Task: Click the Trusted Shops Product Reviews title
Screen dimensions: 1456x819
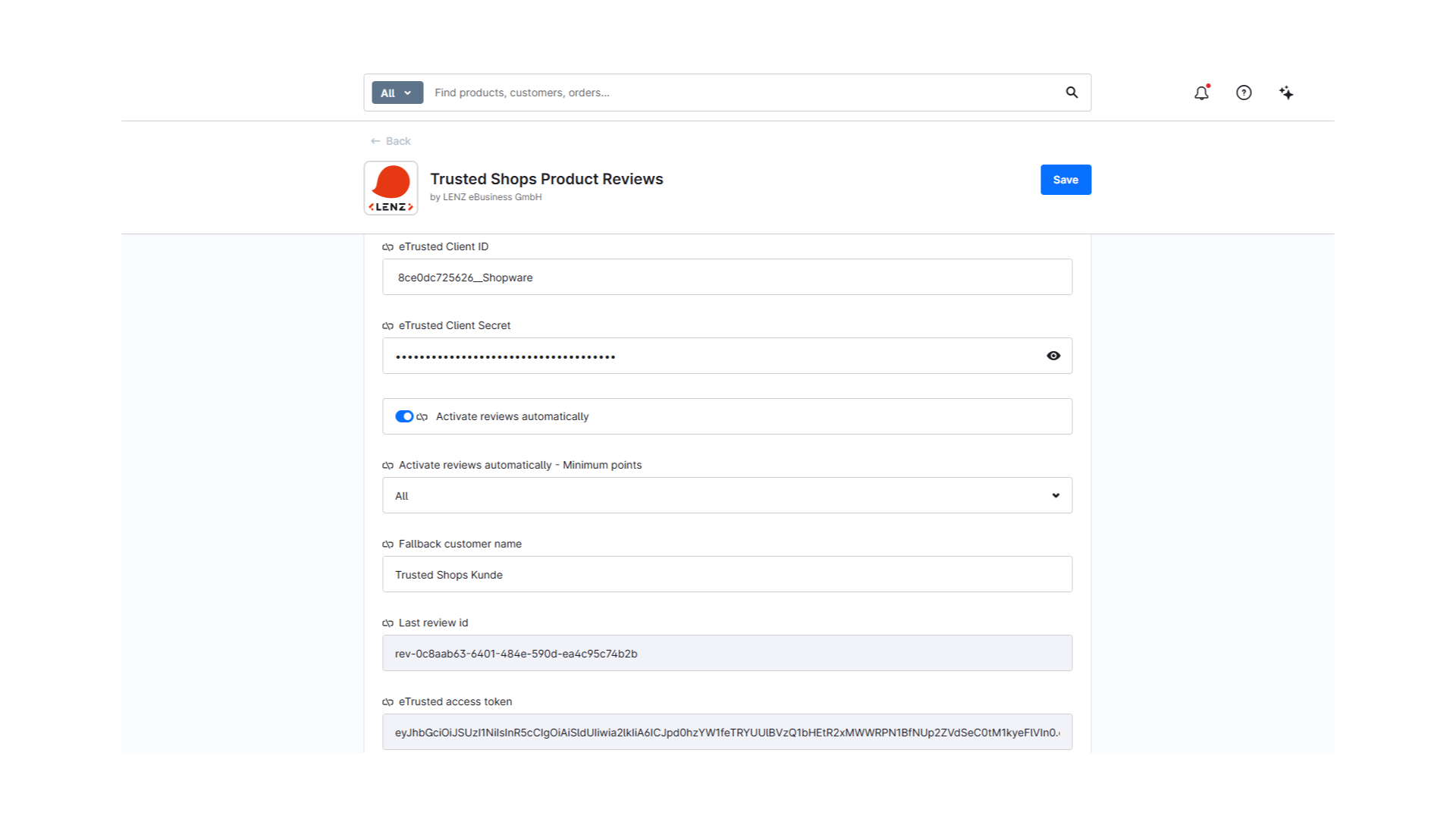Action: click(547, 179)
